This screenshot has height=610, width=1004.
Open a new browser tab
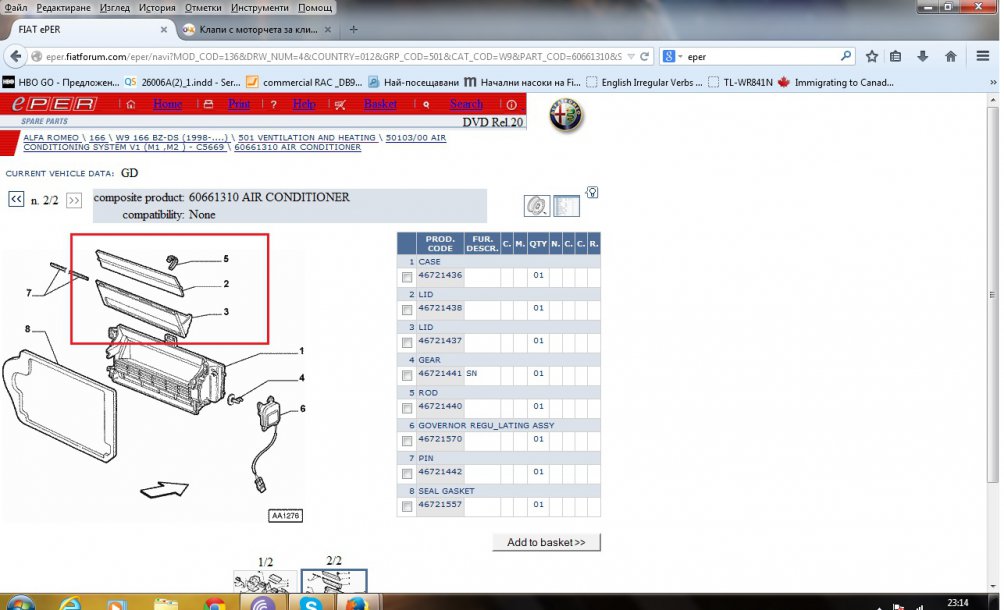point(353,29)
